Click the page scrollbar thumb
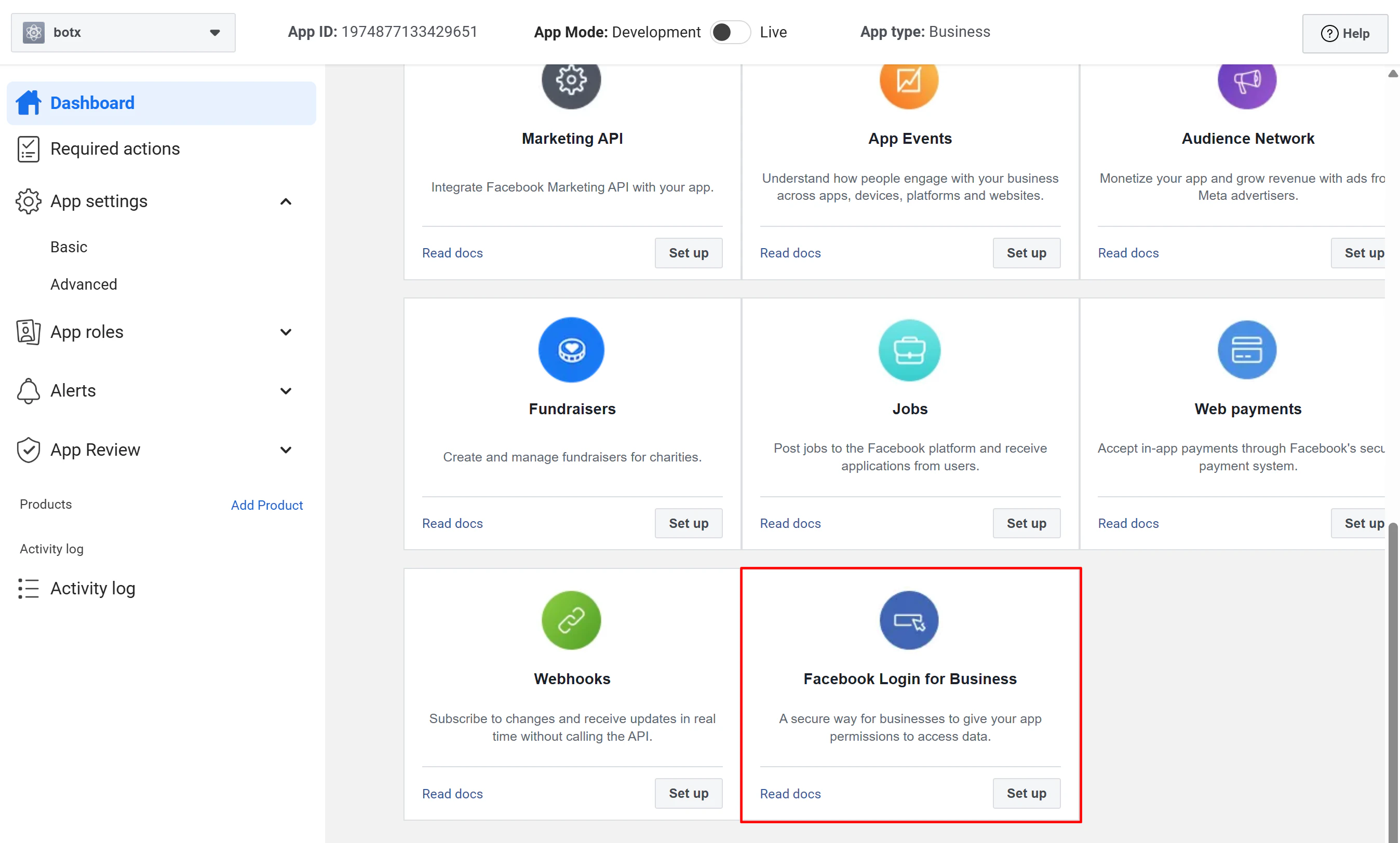 [1393, 682]
